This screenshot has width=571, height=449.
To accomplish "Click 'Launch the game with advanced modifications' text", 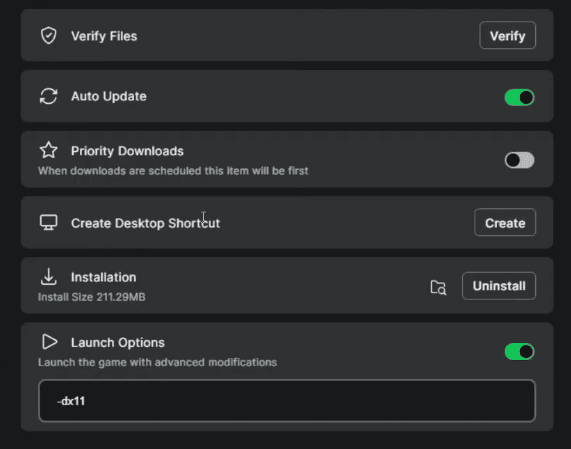I will 157,362.
